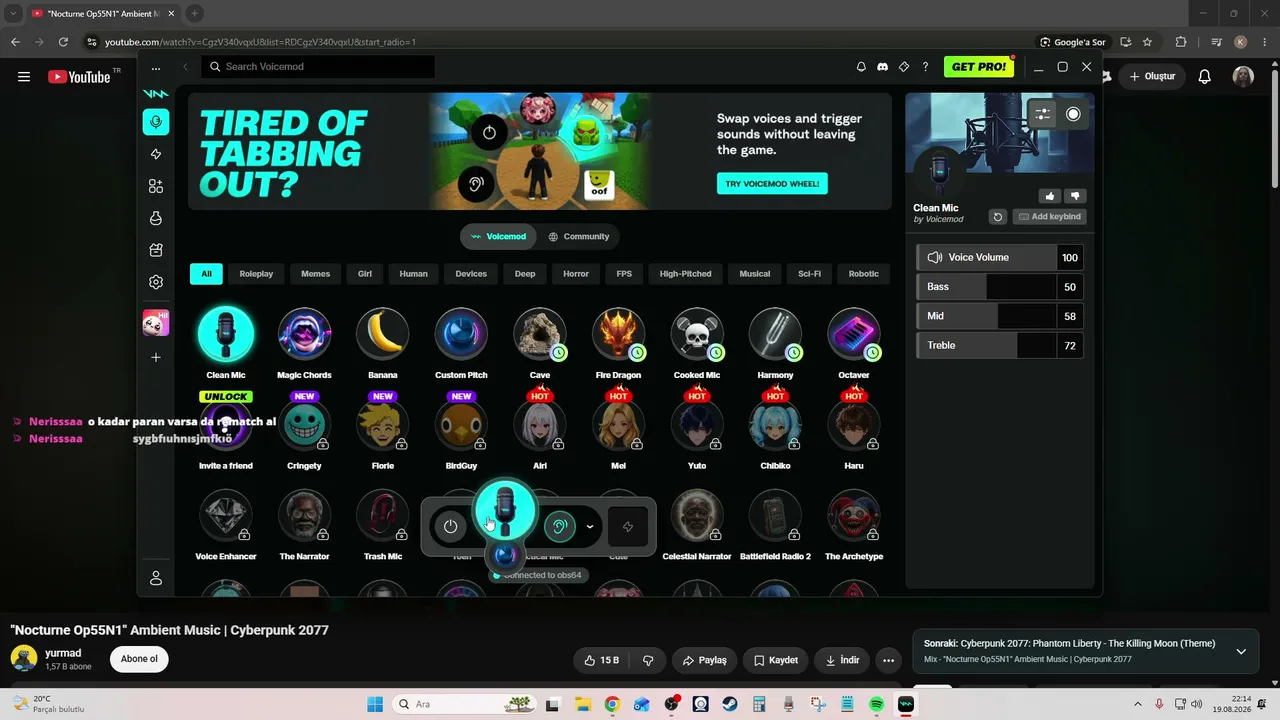Adjust the Treble slider

click(x=1000, y=345)
